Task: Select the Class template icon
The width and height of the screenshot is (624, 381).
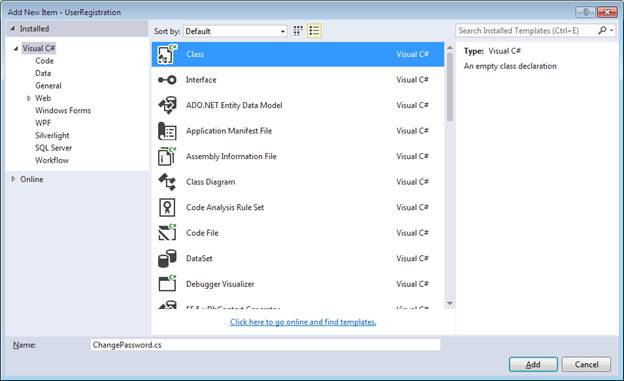Action: click(167, 54)
